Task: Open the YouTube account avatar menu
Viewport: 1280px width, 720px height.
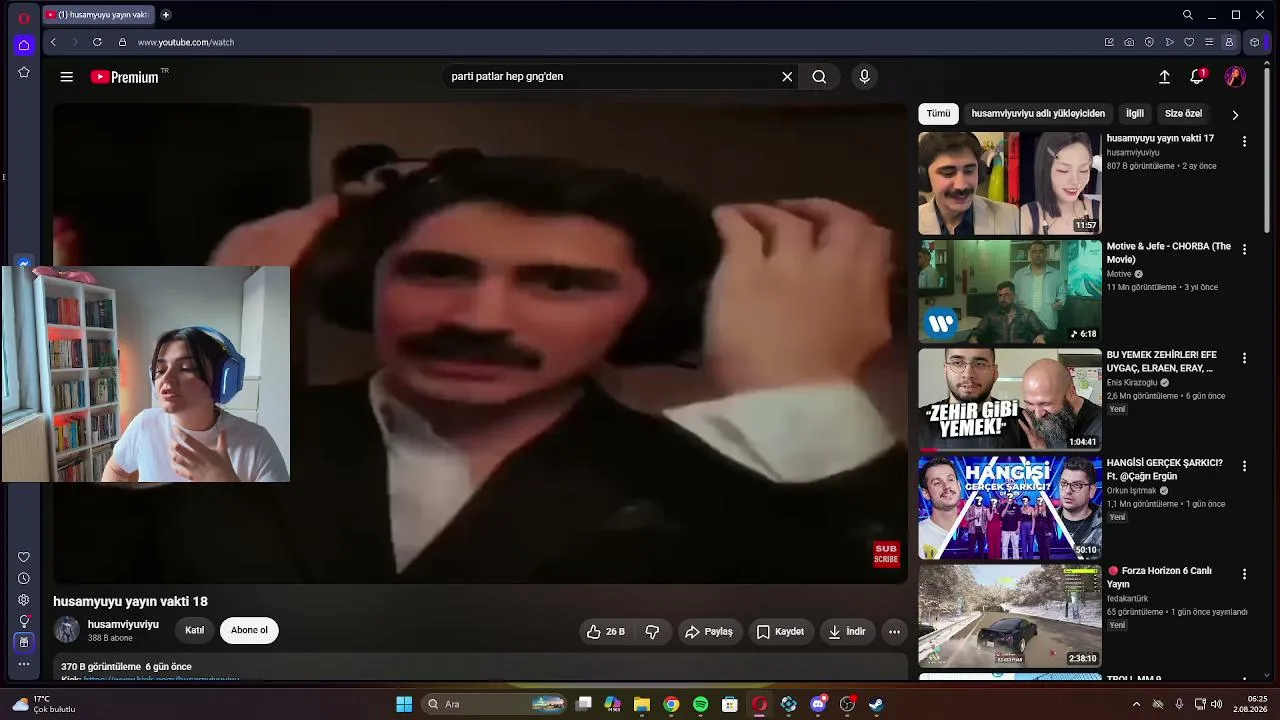Action: point(1235,77)
